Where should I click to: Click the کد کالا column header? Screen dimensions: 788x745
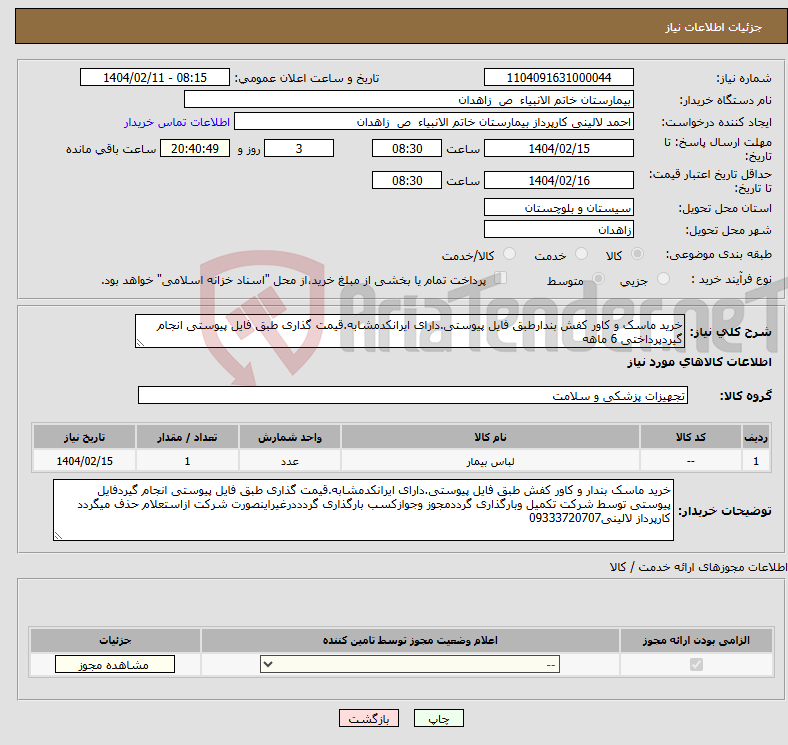[x=691, y=437]
